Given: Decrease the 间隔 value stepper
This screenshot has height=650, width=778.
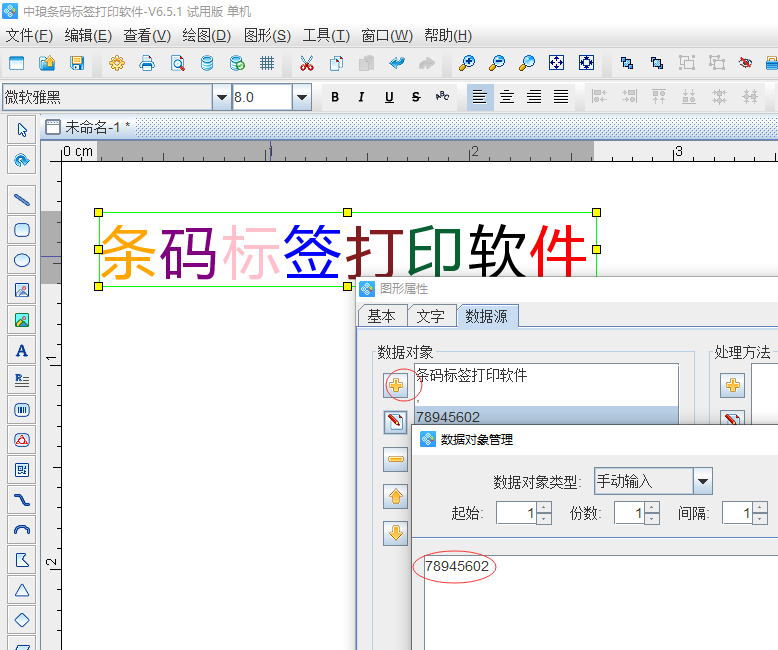Looking at the screenshot, I should point(760,519).
